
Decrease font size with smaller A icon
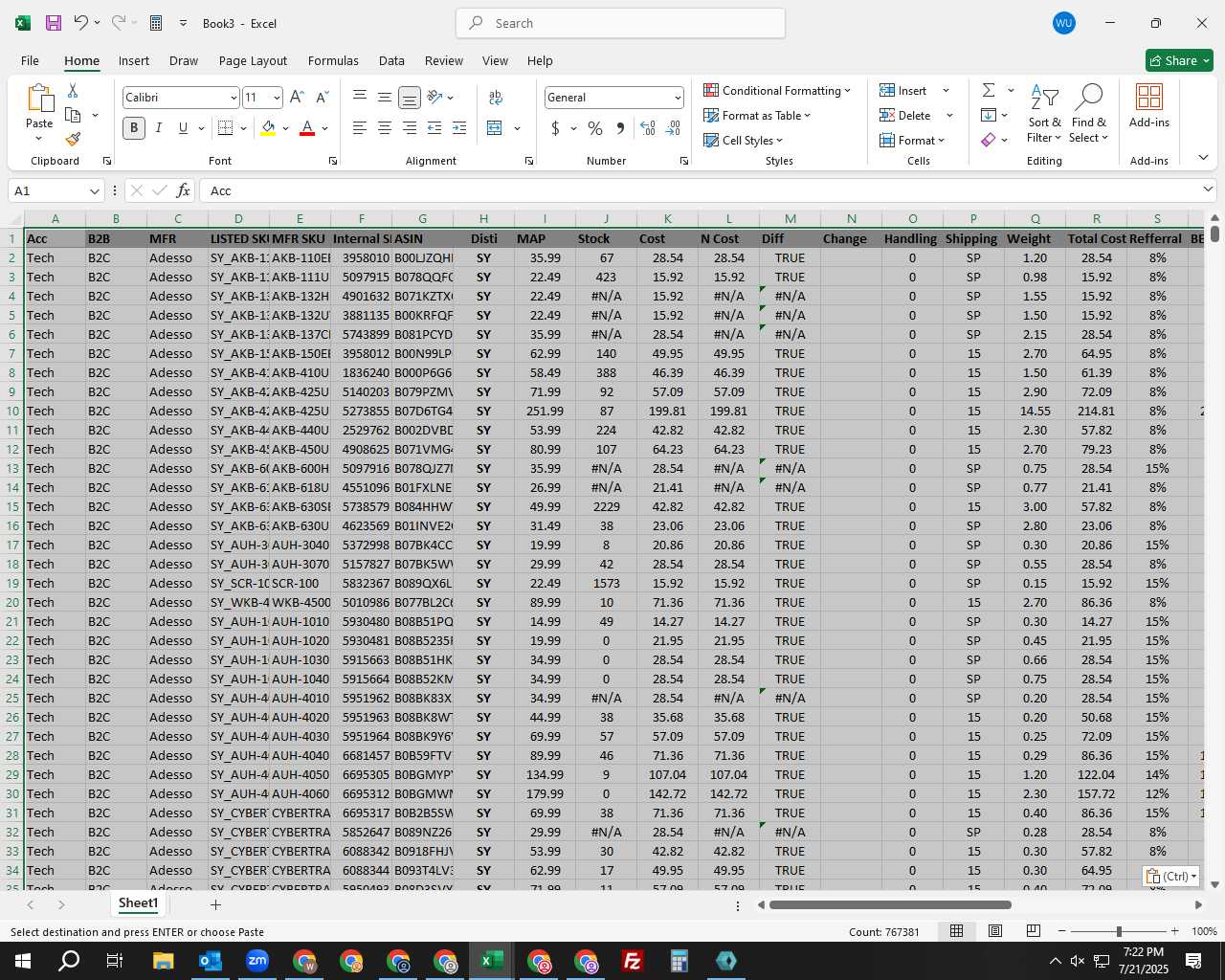click(322, 98)
